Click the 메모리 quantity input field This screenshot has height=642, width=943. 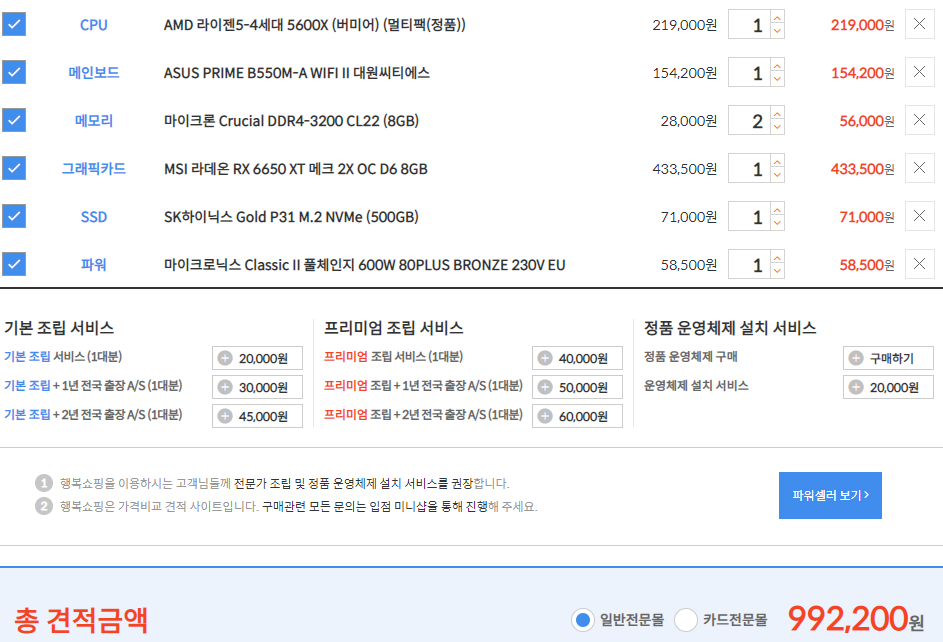point(749,120)
